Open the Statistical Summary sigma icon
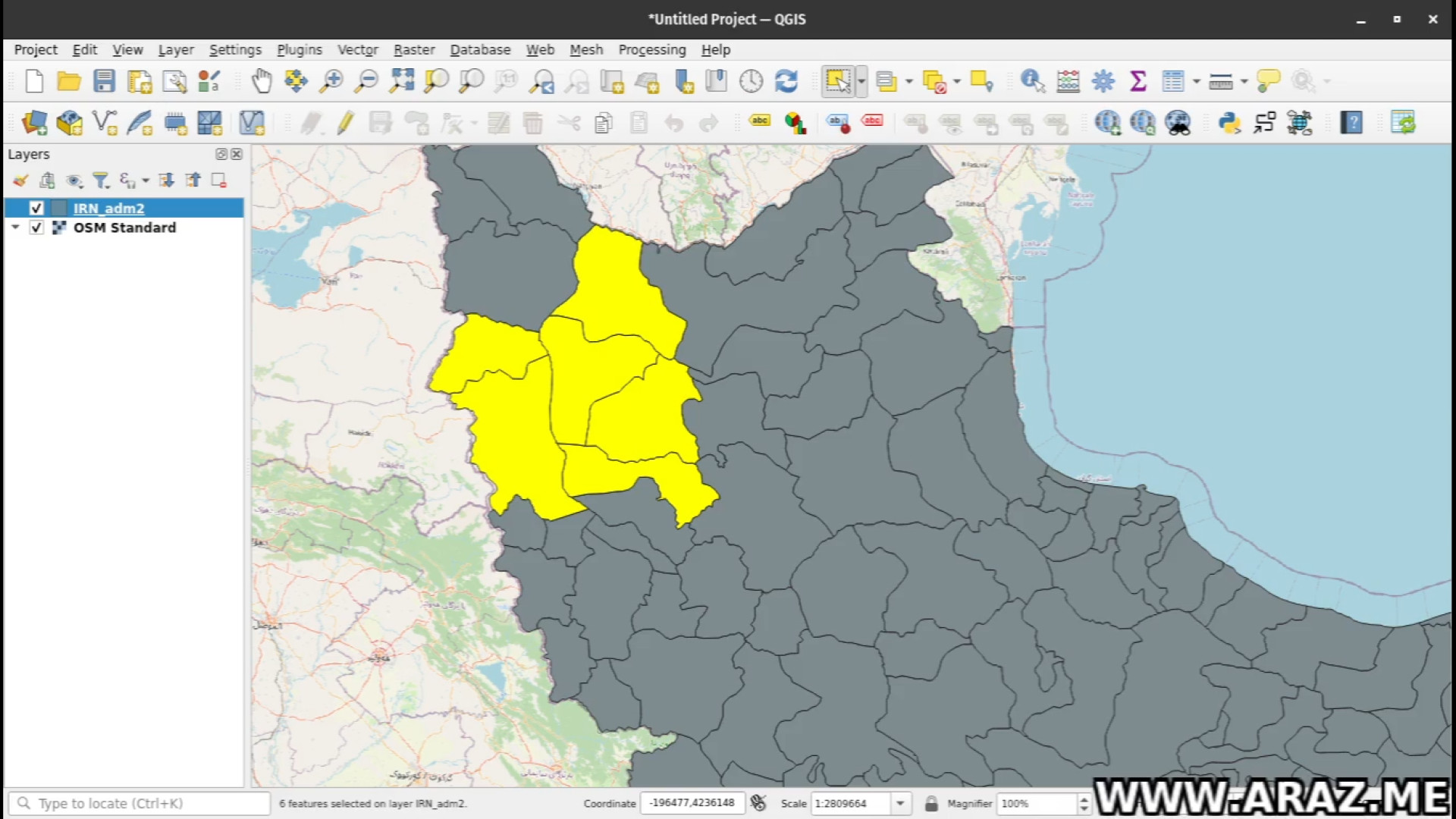 coord(1137,81)
